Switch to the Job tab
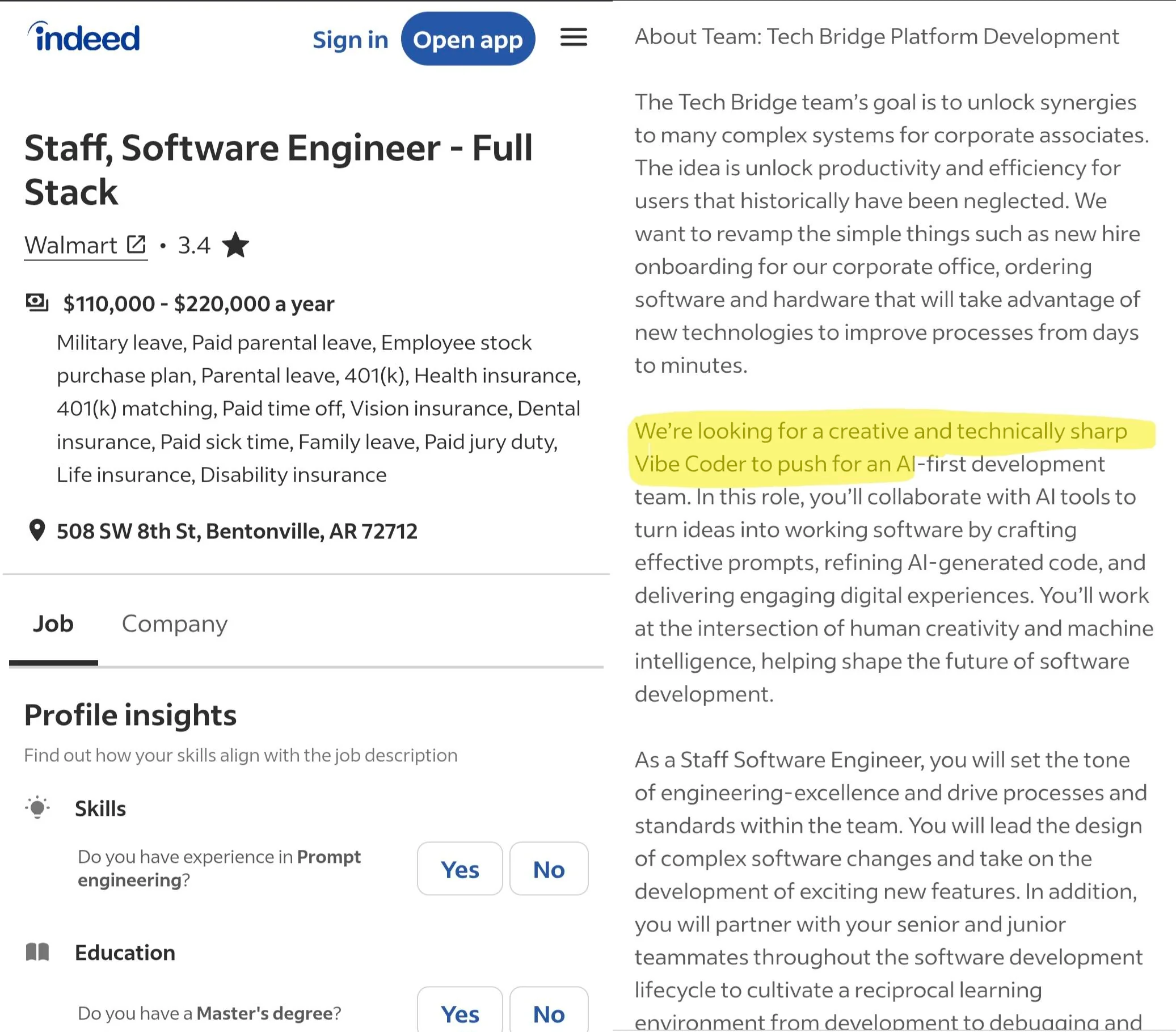This screenshot has width=1176, height=1032. point(53,624)
